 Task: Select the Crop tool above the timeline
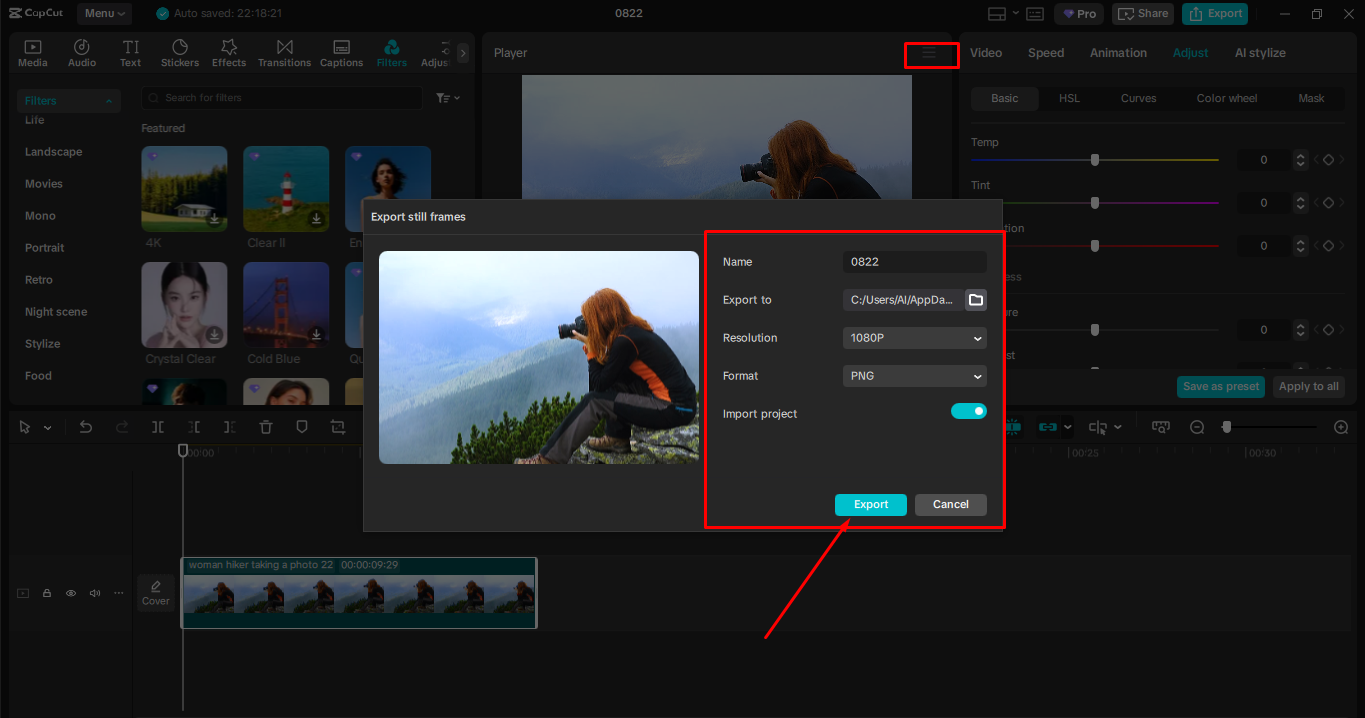338,427
